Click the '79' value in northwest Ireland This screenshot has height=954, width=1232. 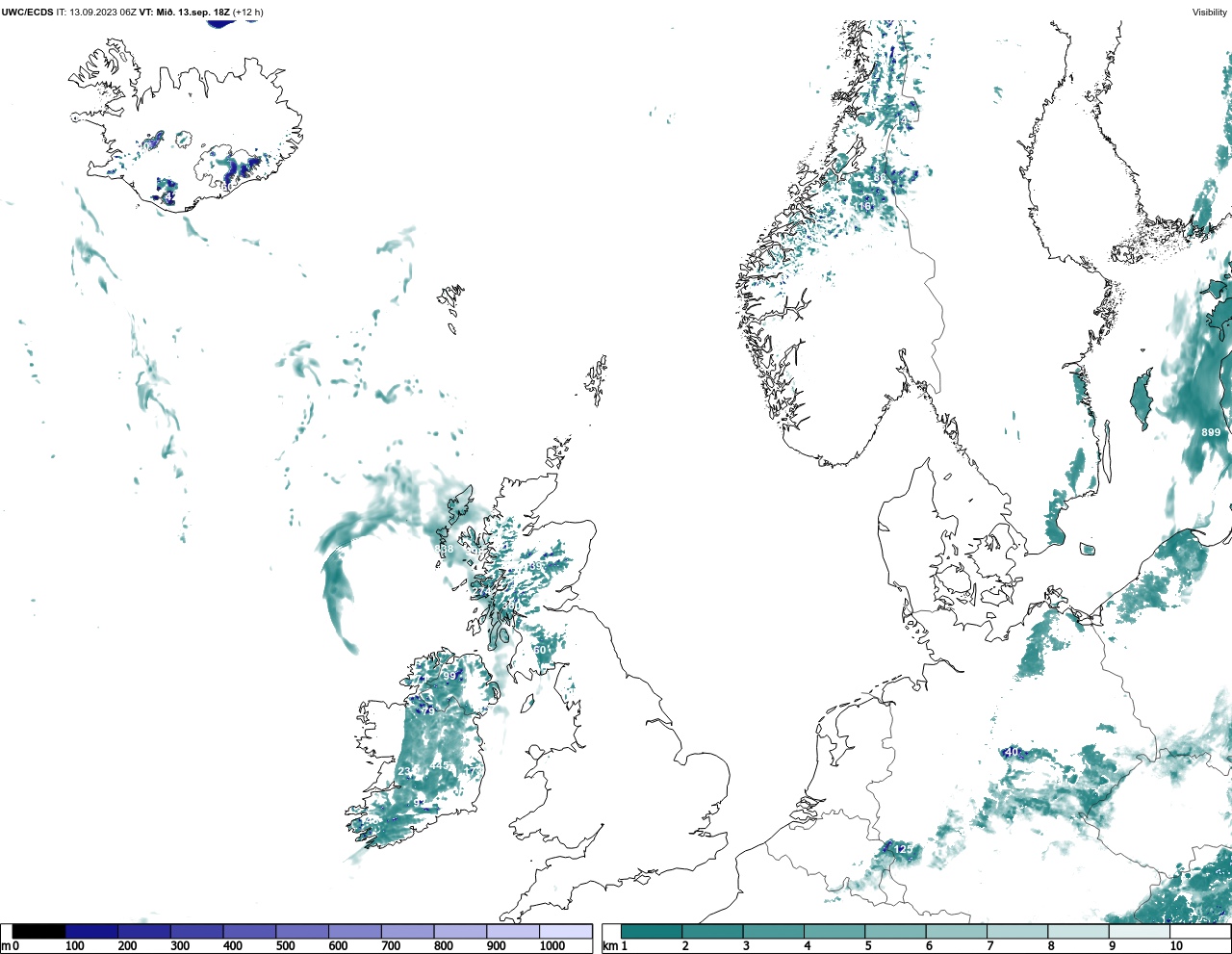click(428, 710)
